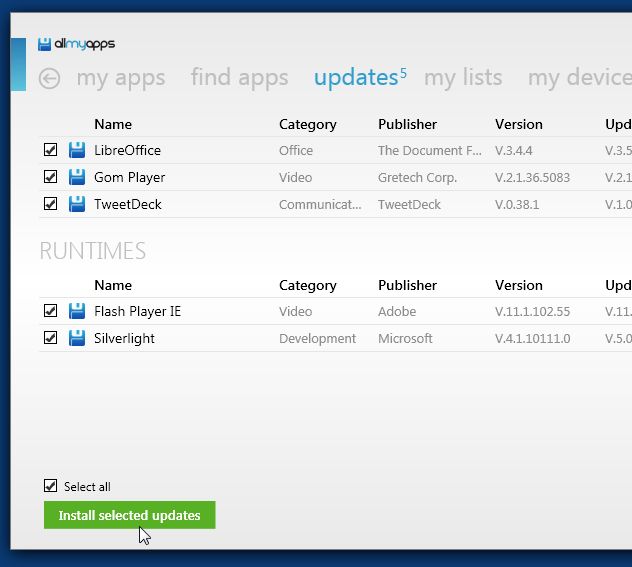Click version V.11.1.102.55 cell

[532, 312]
